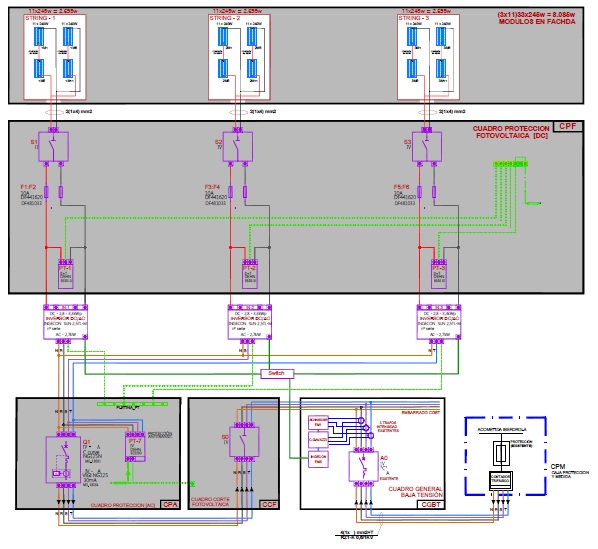Click the CPF panel label
Viewport: 598px width, 549px height.
[x=568, y=126]
